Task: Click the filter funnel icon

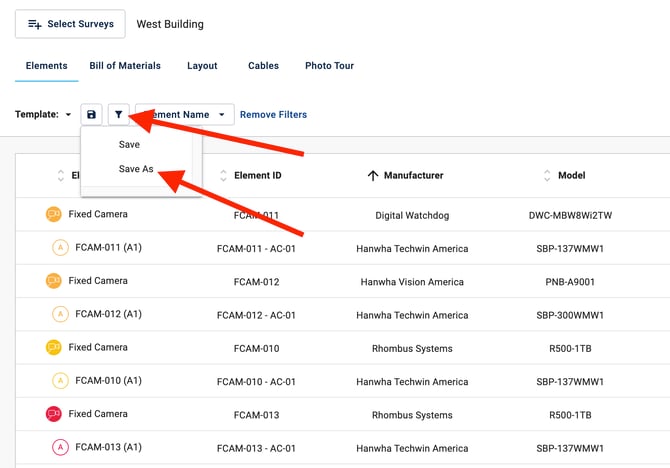Action: pos(118,115)
